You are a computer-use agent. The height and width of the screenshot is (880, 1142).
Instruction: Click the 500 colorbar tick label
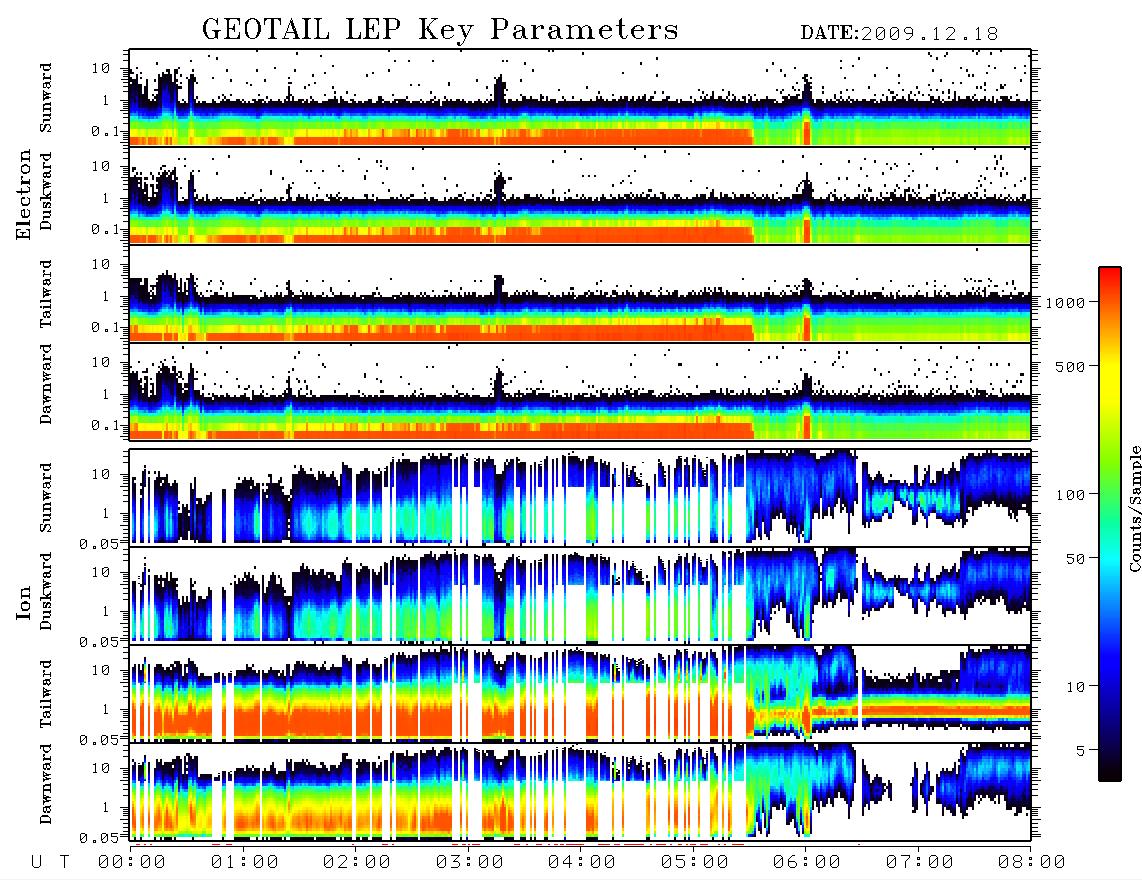pos(1071,366)
